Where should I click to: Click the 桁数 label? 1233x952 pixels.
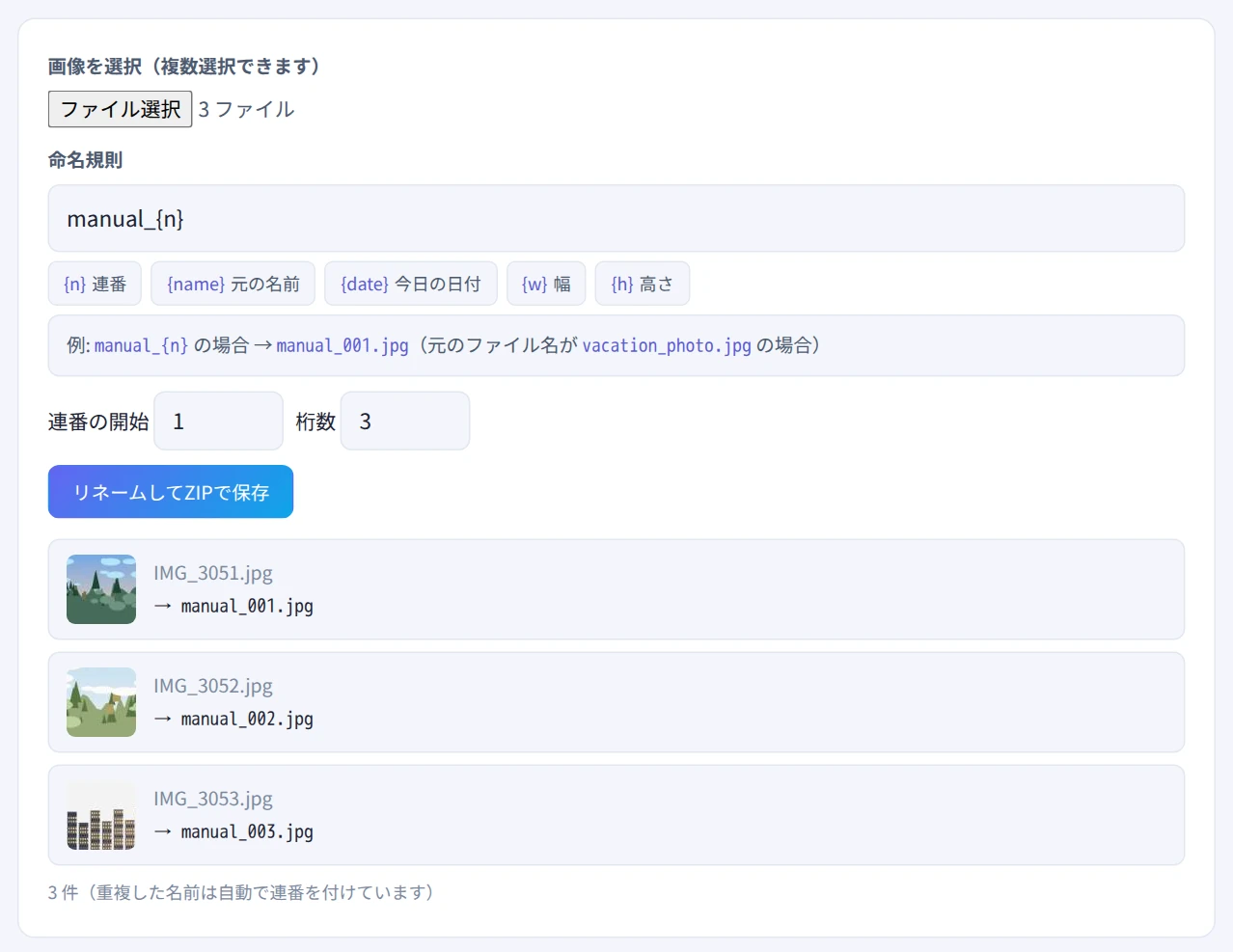(315, 422)
